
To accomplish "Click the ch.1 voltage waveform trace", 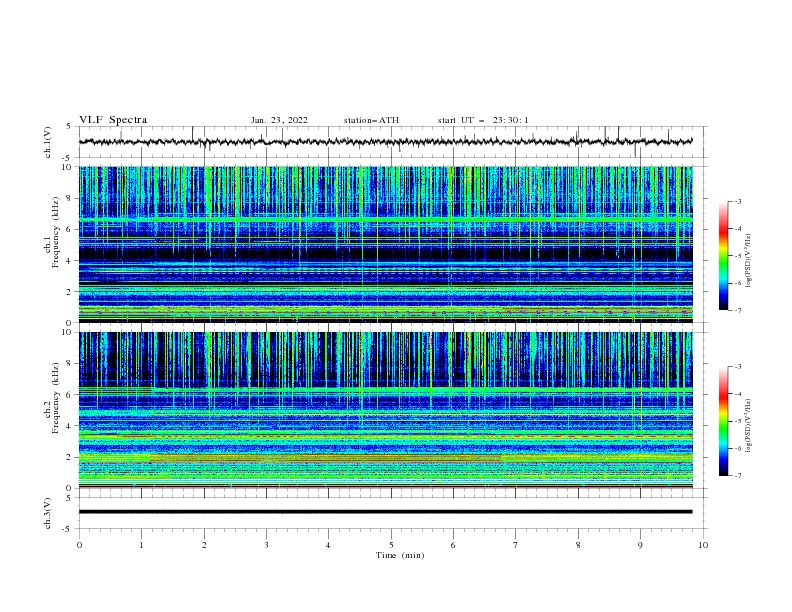I will [385, 142].
